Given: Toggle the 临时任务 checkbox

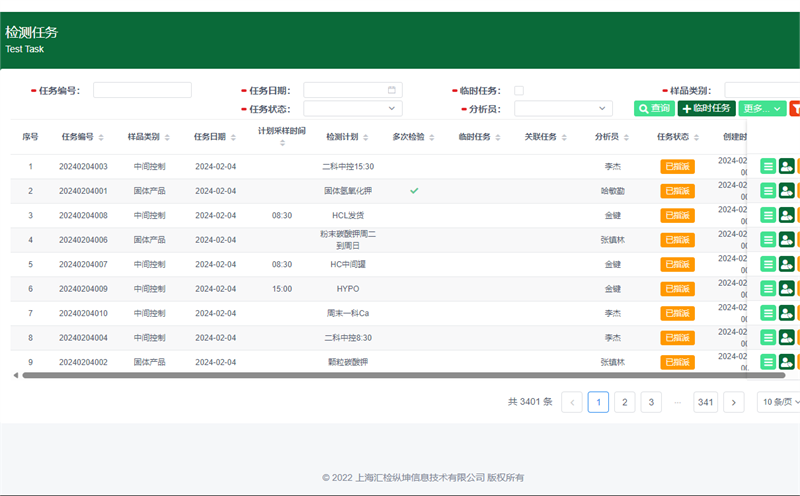Looking at the screenshot, I should point(519,90).
